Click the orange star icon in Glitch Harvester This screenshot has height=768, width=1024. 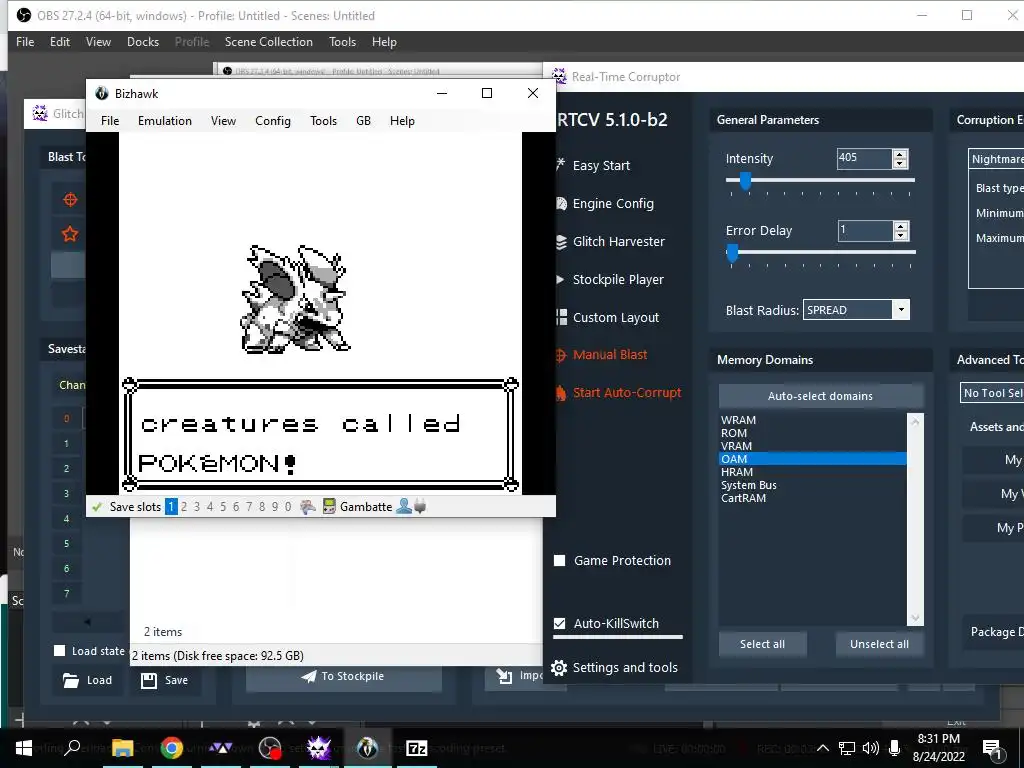(x=70, y=234)
